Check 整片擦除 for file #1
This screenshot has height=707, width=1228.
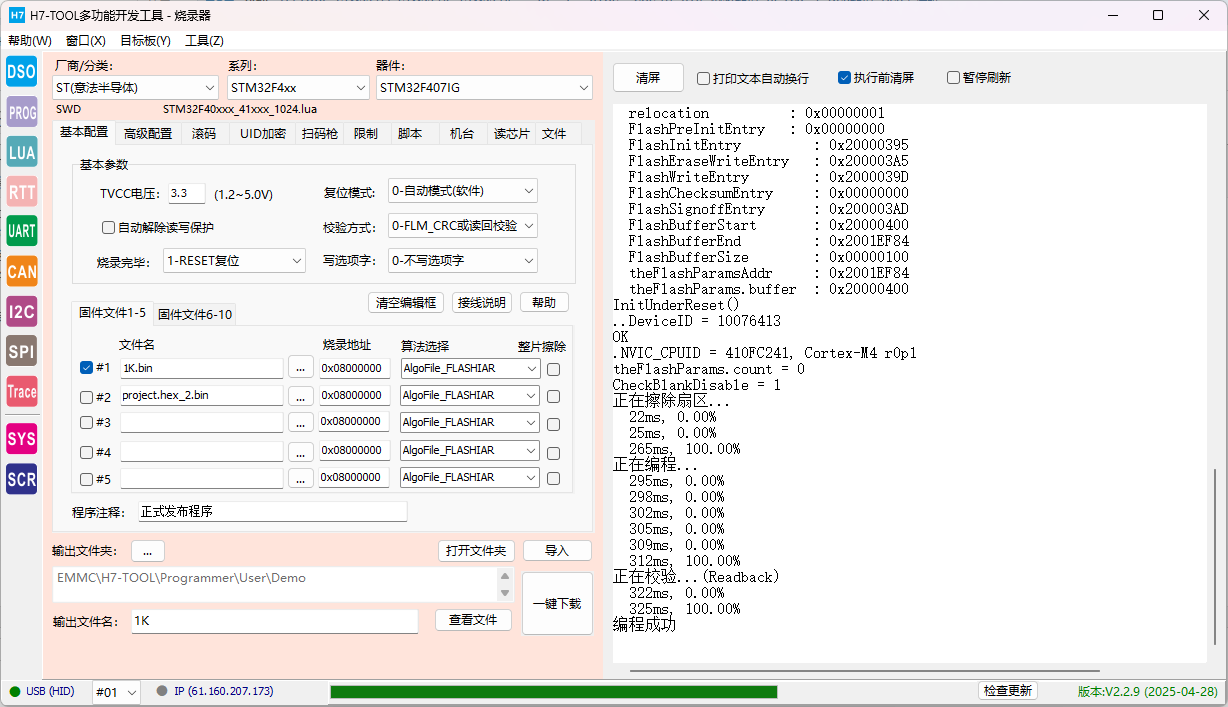(x=554, y=369)
